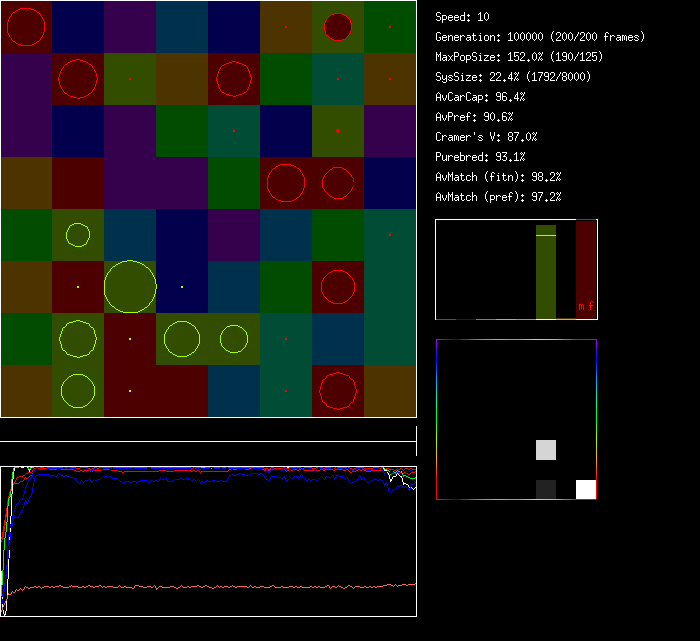Click the Cramer's V: 87.0% statistic
This screenshot has width=700, height=641.
coord(486,137)
